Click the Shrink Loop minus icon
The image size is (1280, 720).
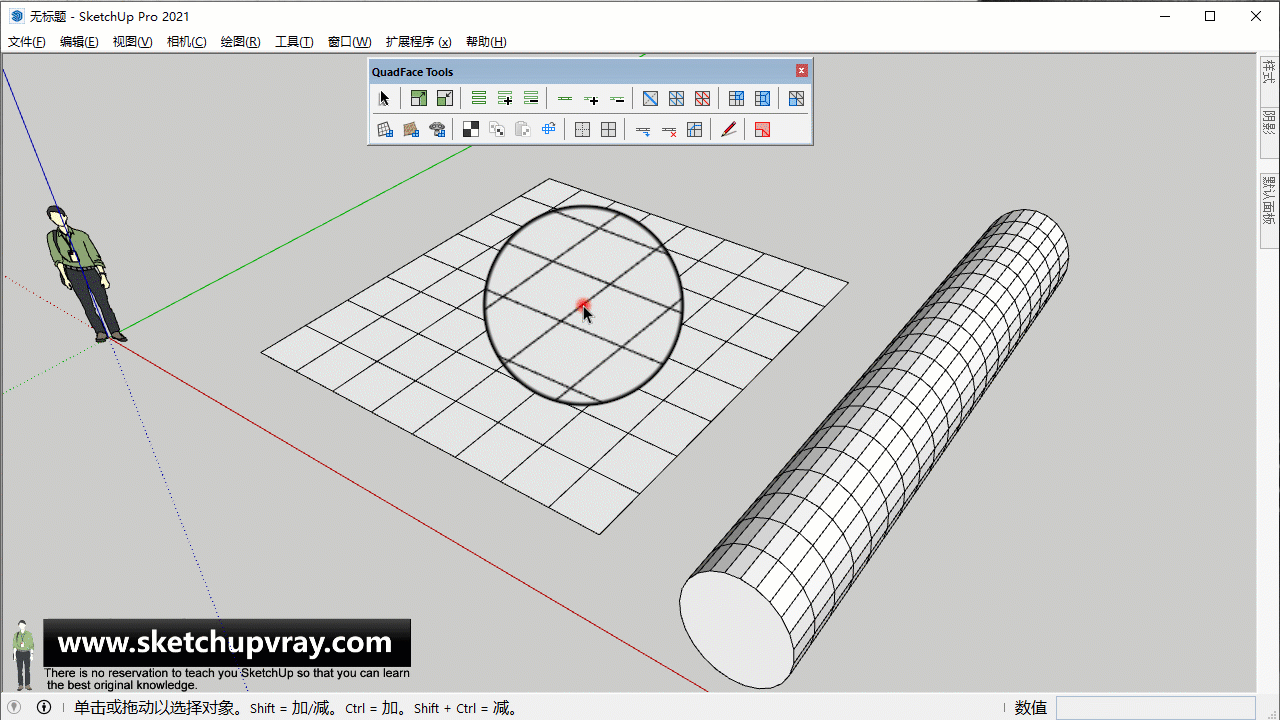[617, 98]
